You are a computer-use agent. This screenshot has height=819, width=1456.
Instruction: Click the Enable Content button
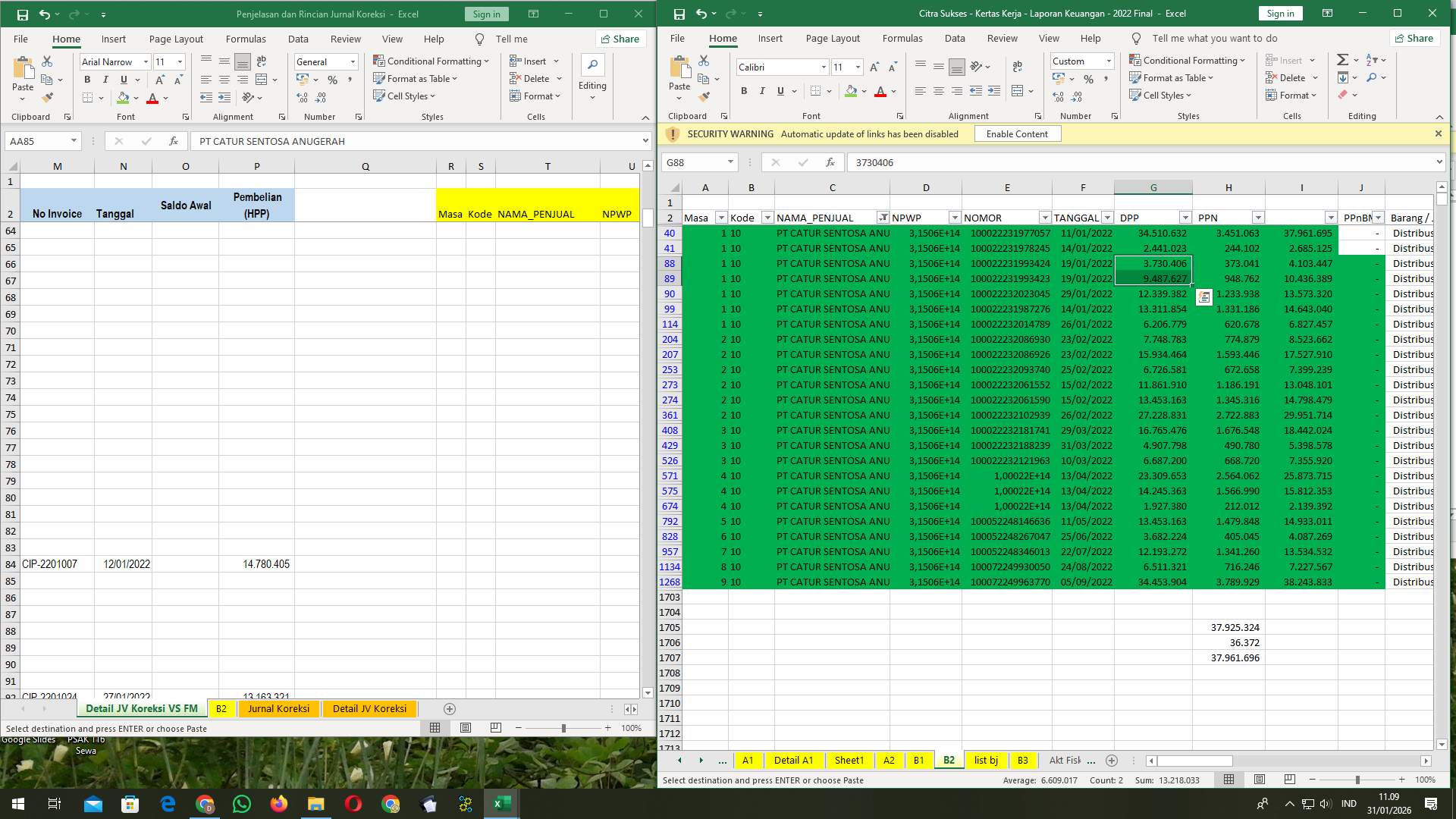click(x=1017, y=133)
